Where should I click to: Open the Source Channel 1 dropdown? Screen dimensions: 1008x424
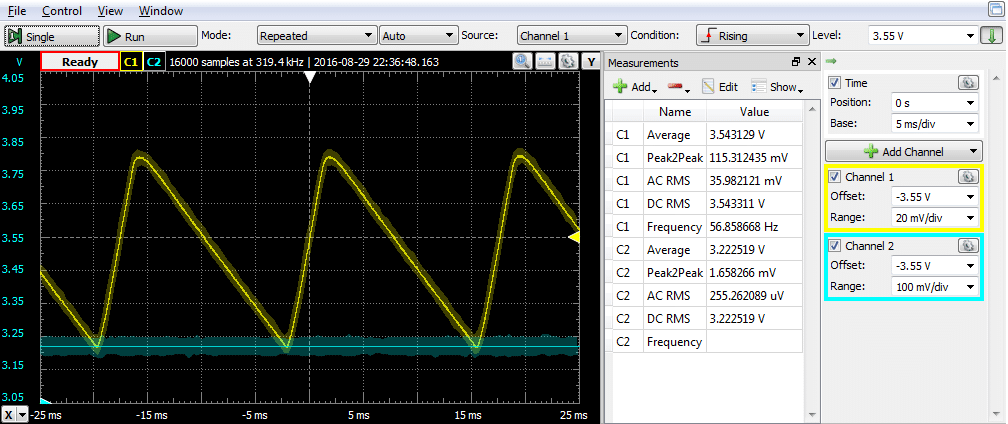[x=572, y=36]
